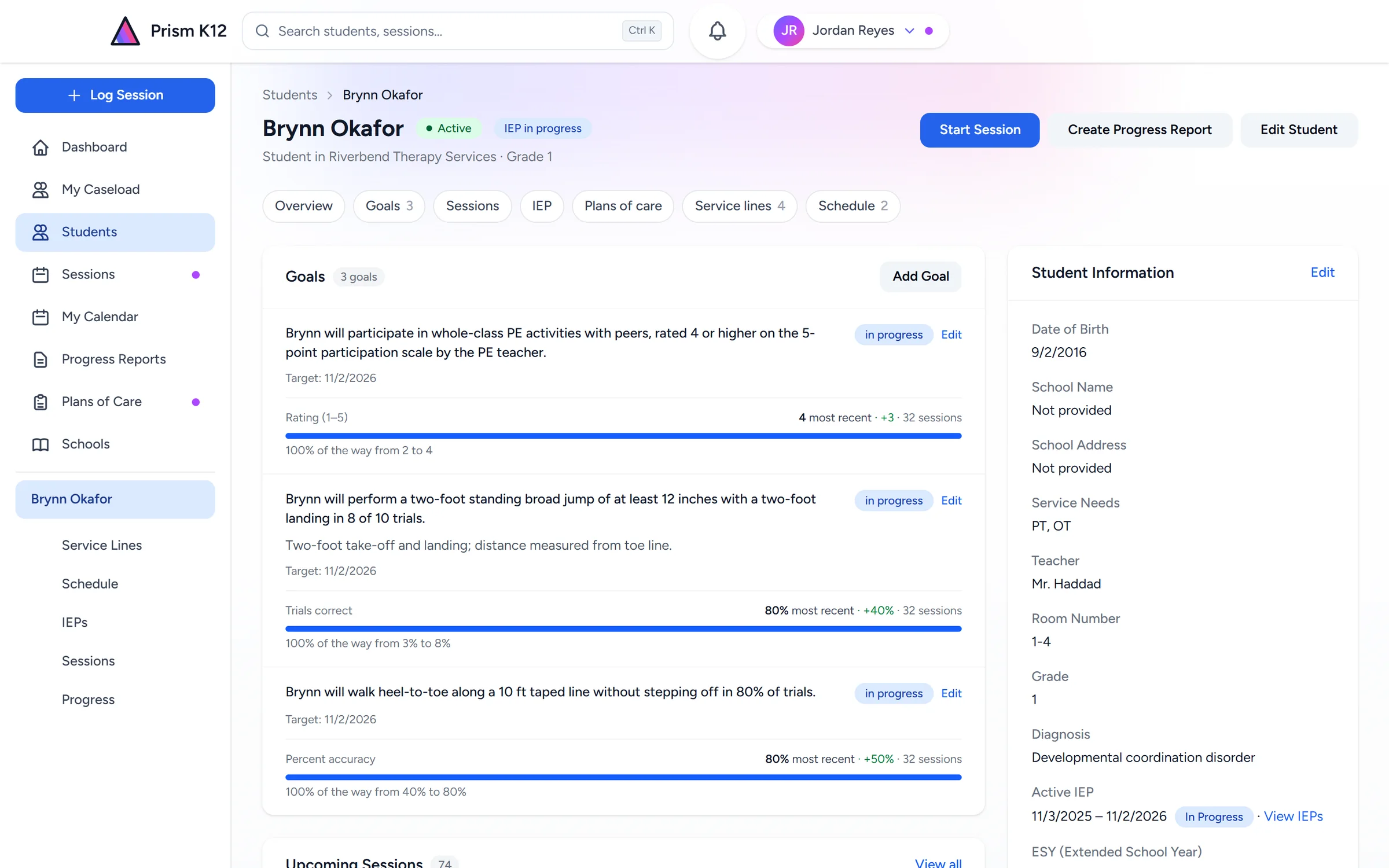Click the My Calendar icon
The image size is (1389, 868).
point(41,317)
